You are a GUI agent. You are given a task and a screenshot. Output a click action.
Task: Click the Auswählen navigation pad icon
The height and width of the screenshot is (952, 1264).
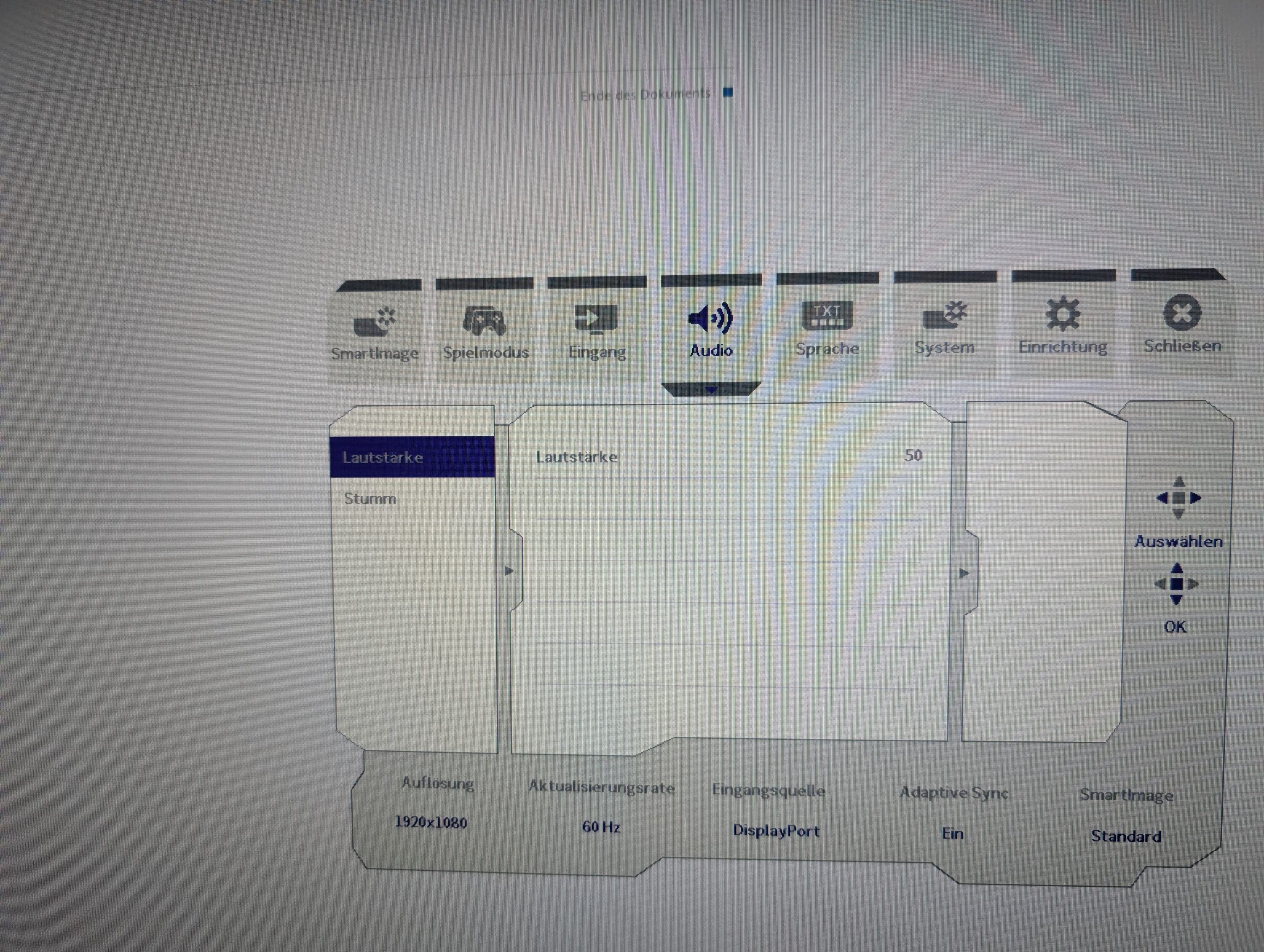click(x=1178, y=498)
